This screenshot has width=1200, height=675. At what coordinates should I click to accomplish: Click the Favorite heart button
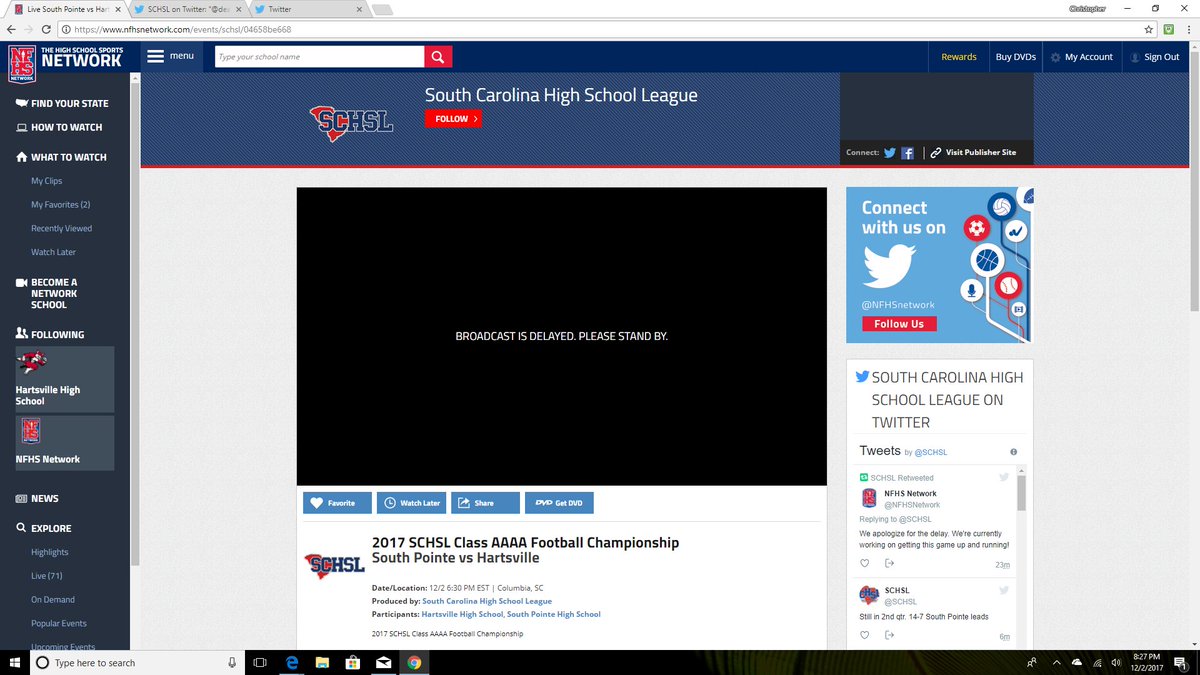coord(337,503)
